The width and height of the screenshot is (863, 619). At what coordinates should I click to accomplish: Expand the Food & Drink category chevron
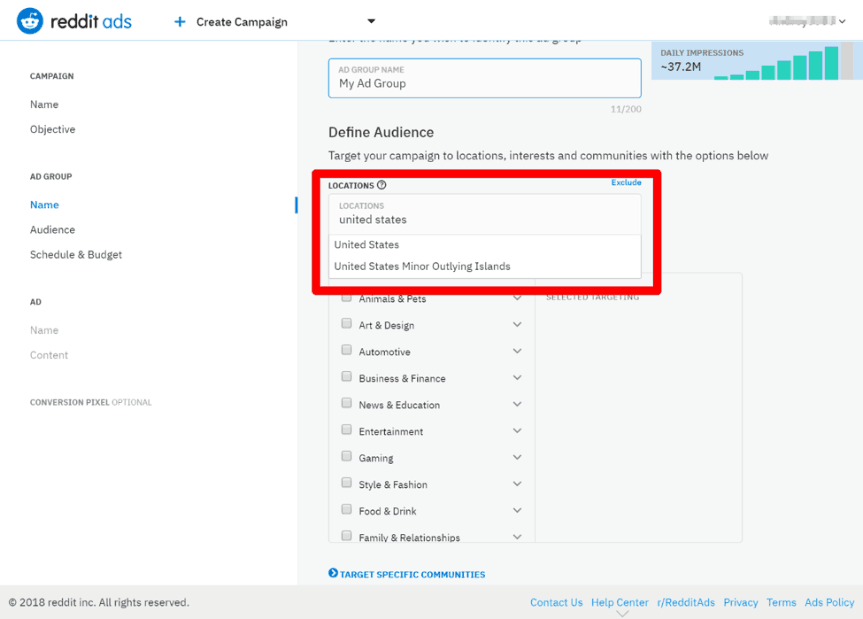(517, 510)
